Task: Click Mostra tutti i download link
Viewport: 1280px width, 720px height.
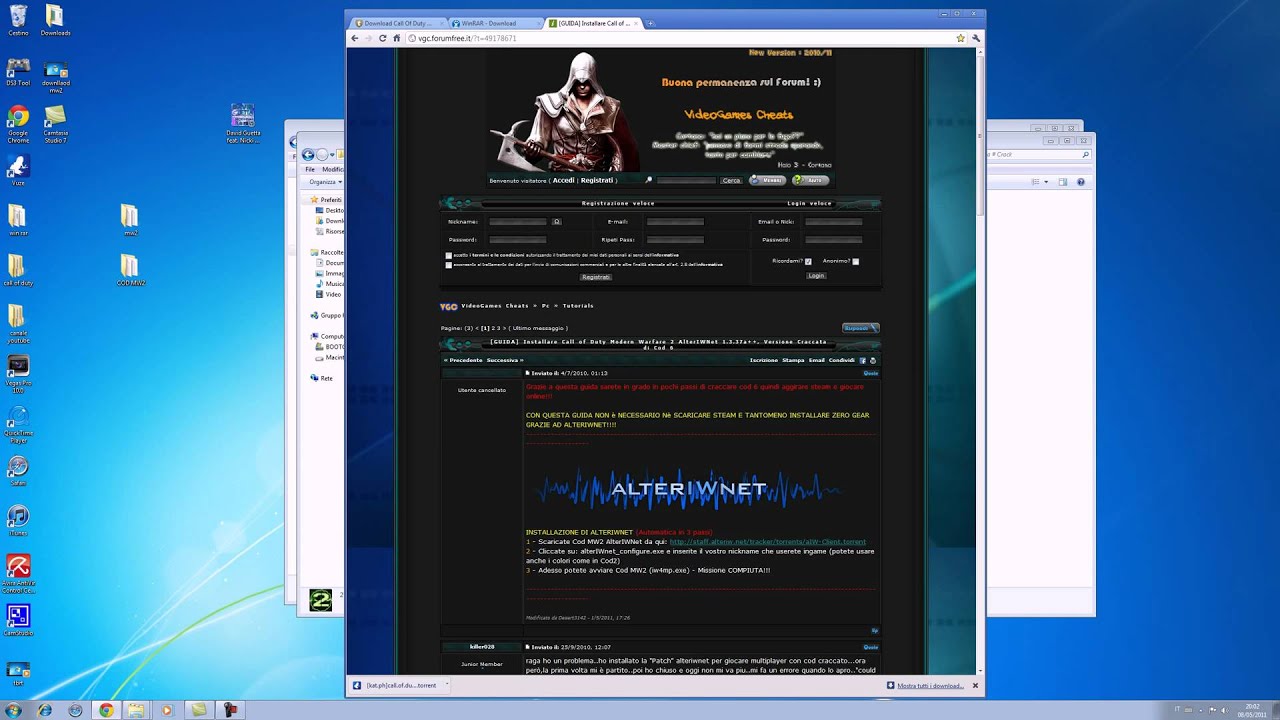Action: 930,685
